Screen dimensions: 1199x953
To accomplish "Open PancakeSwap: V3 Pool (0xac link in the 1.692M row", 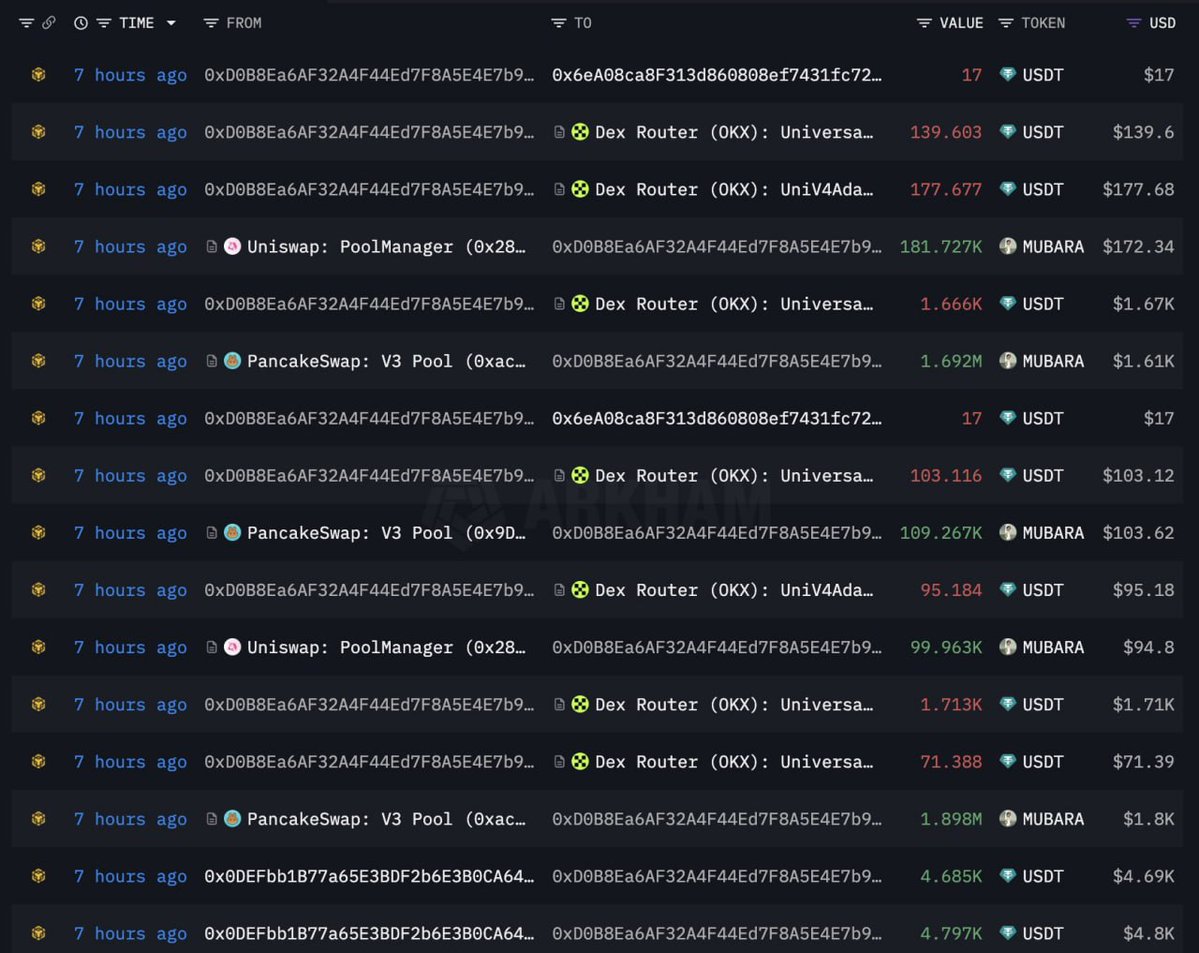I will 386,361.
